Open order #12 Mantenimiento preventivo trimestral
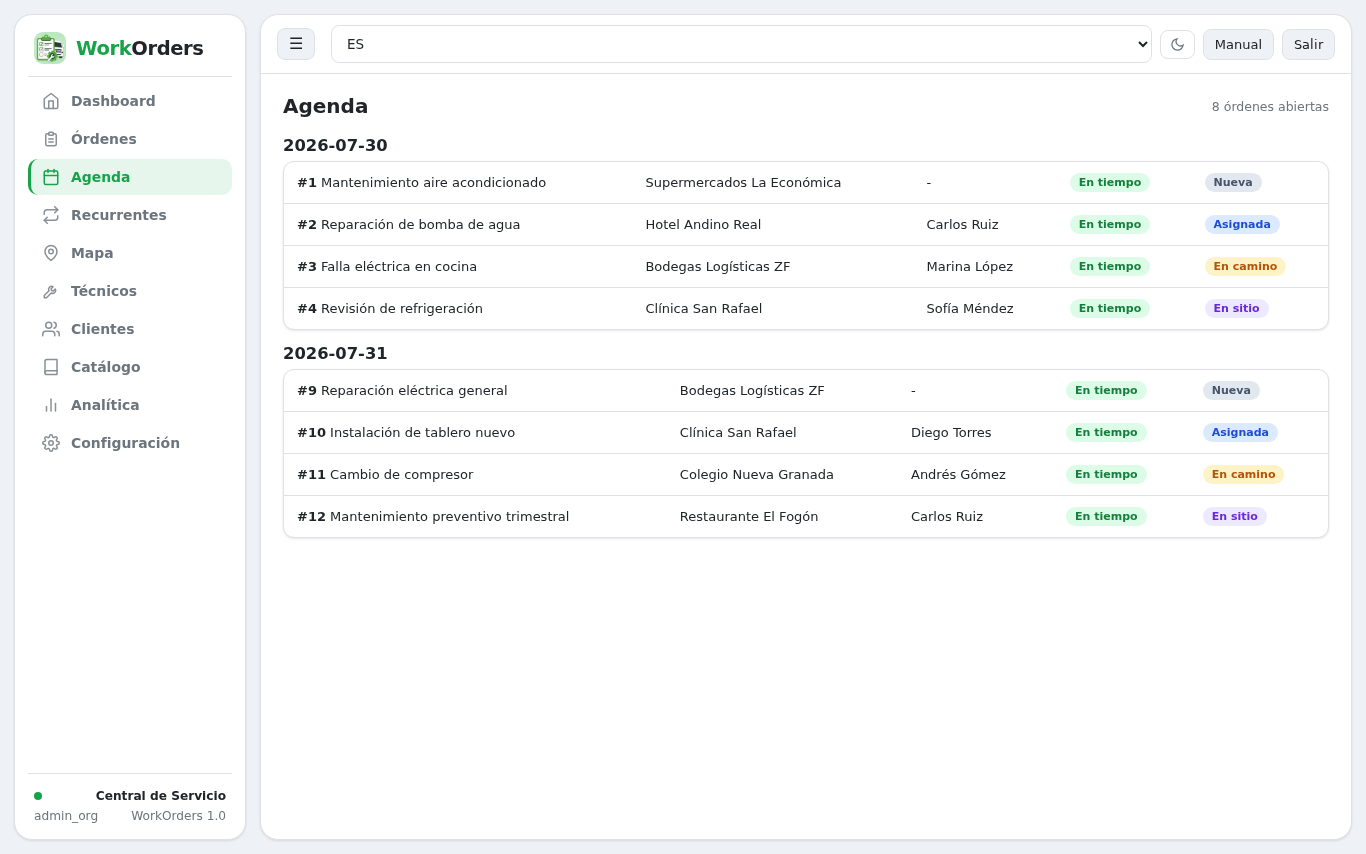 pyautogui.click(x=806, y=517)
